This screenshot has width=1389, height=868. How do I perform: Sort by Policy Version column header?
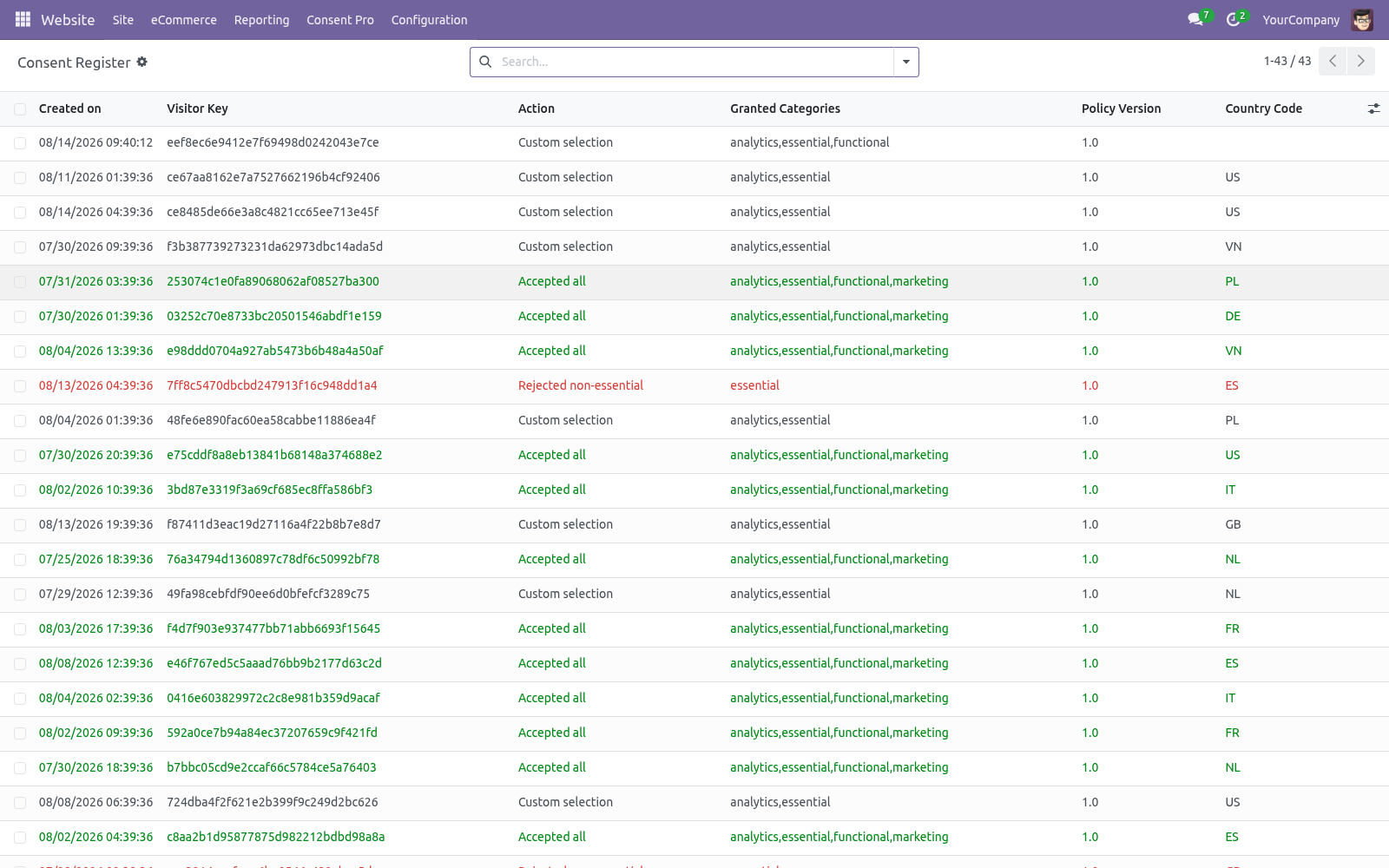[1121, 108]
